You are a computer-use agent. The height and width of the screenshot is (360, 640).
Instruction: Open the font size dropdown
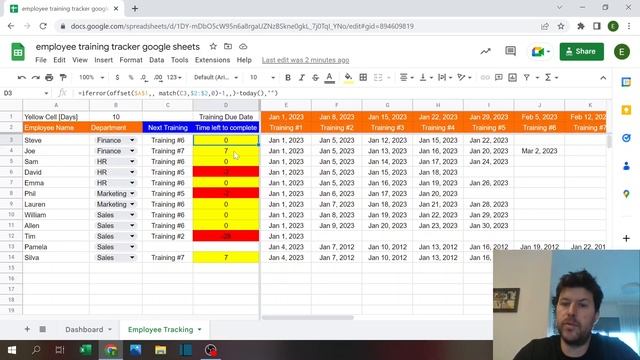coord(262,78)
